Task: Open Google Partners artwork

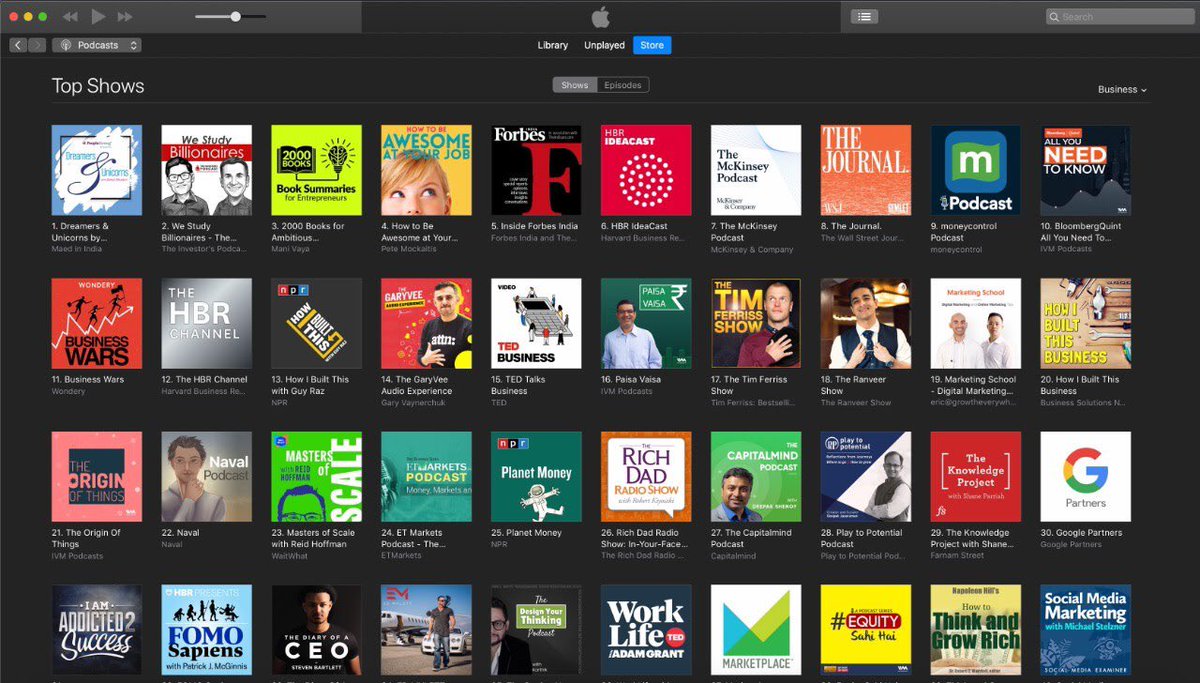Action: (x=1086, y=477)
